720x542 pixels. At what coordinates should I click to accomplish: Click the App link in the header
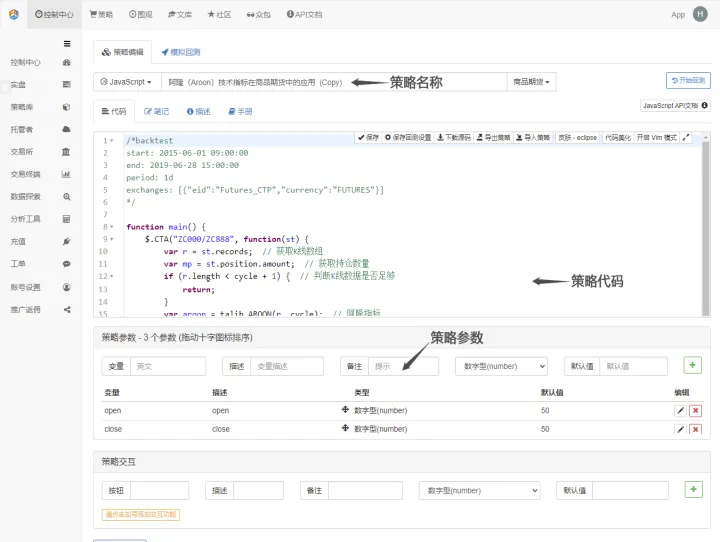(x=678, y=15)
